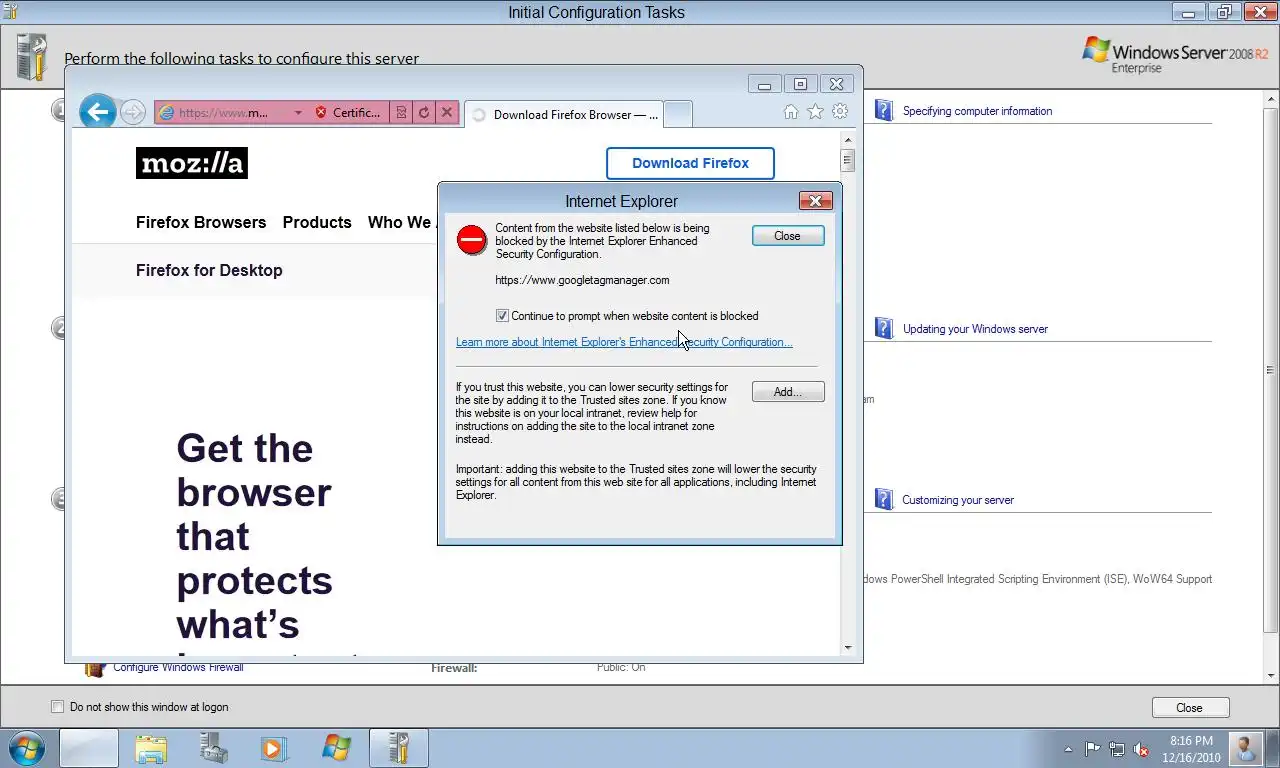The image size is (1280, 768).
Task: Check Do not show this window at logon
Action: [x=57, y=707]
